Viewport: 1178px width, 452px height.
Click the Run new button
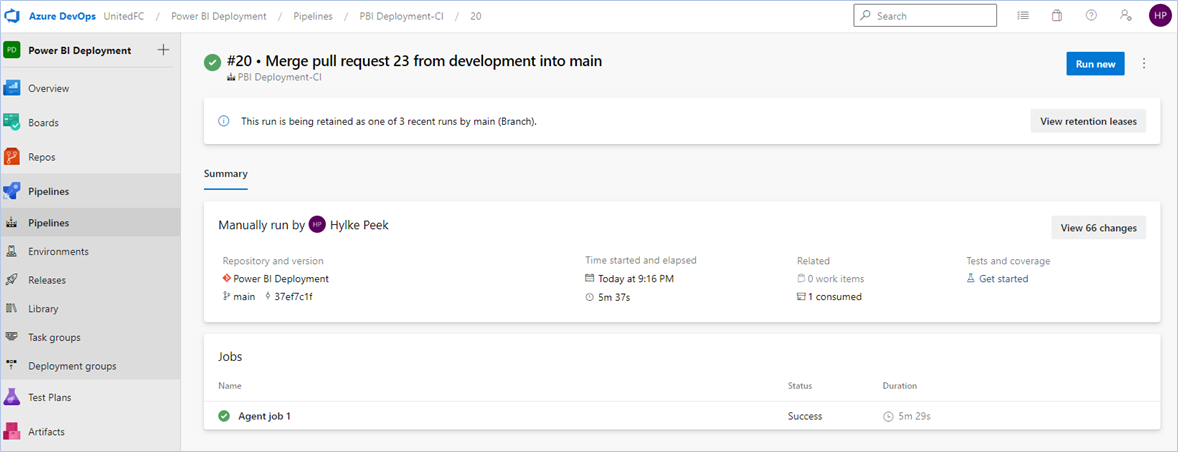(x=1095, y=64)
